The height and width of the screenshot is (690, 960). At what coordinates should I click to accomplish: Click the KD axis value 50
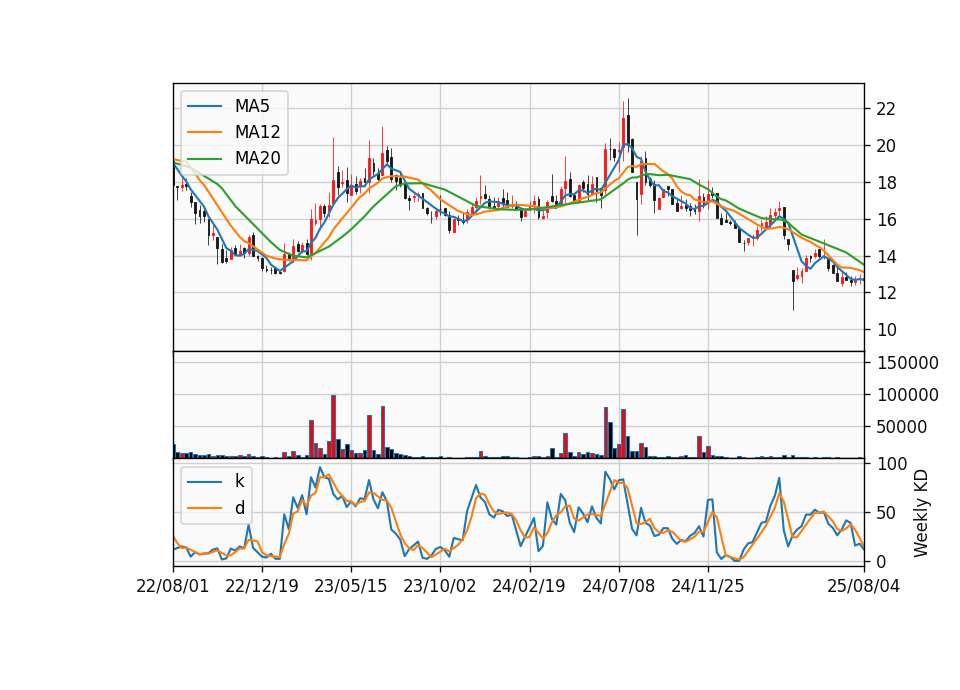[886, 512]
